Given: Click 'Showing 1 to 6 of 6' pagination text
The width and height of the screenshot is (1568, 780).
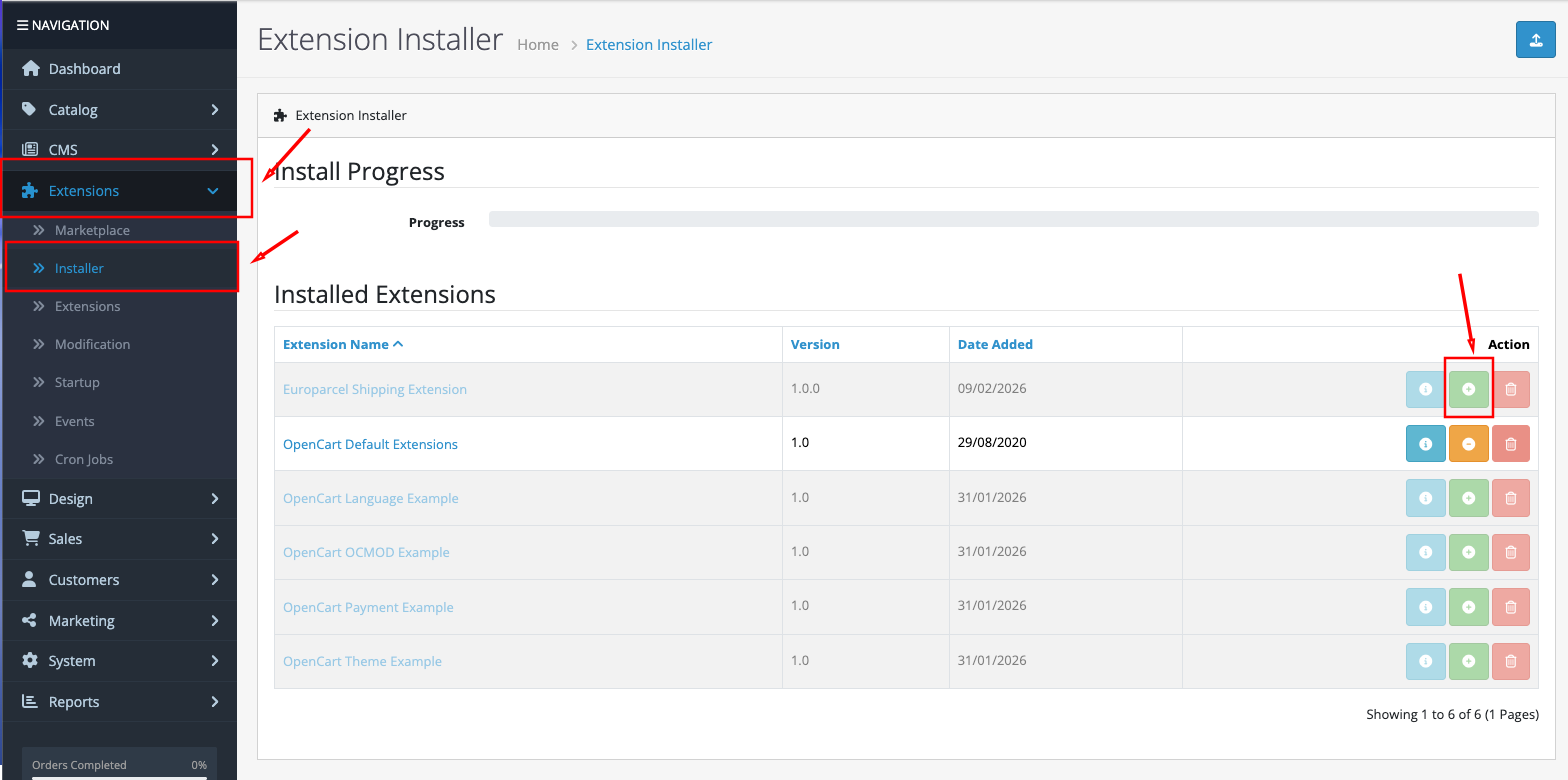Looking at the screenshot, I should (1452, 714).
